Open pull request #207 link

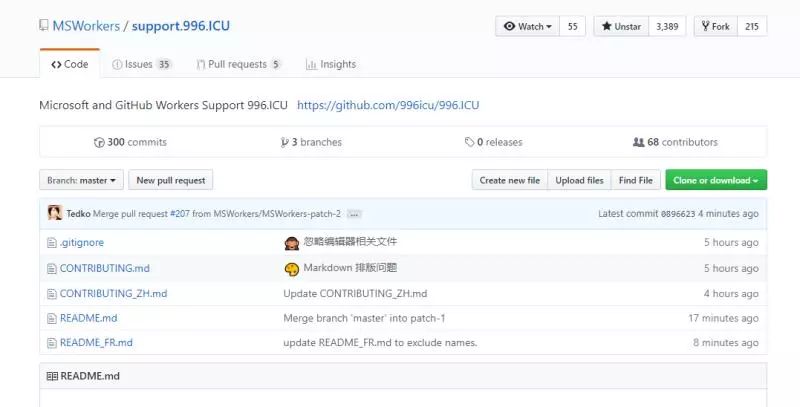pos(180,214)
